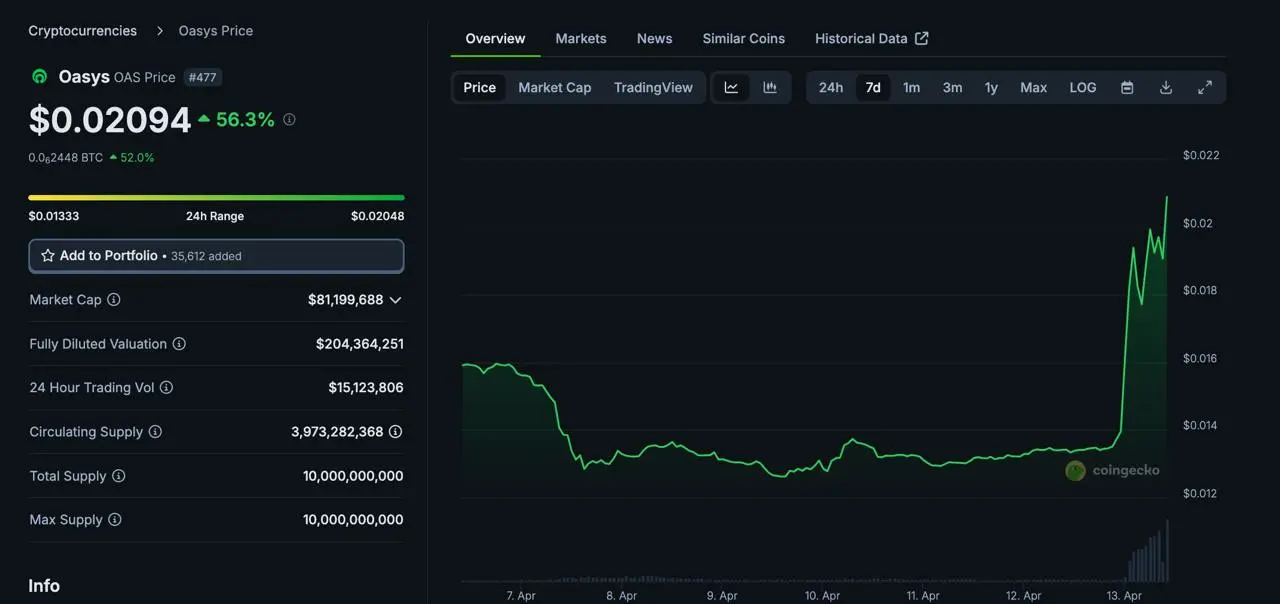
Task: Open the TradingView chart option
Action: tap(653, 87)
